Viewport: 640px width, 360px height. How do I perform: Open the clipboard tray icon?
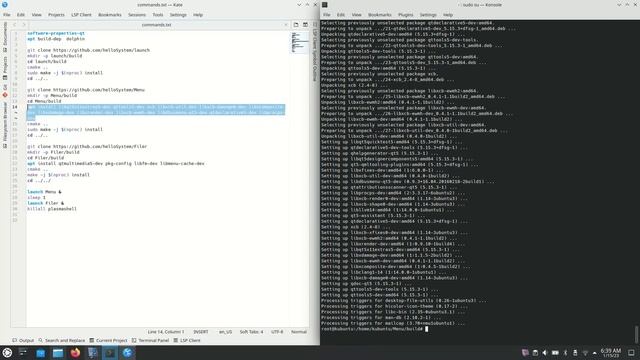pyautogui.click(x=535, y=353)
